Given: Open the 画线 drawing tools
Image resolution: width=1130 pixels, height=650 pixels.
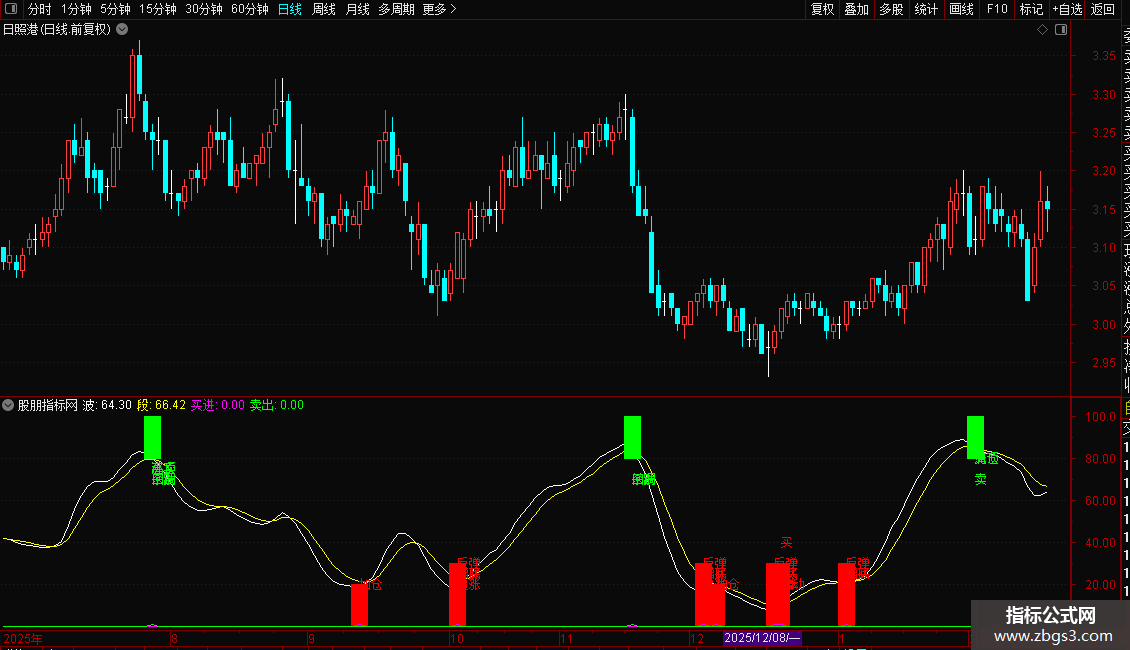Looking at the screenshot, I should (961, 9).
